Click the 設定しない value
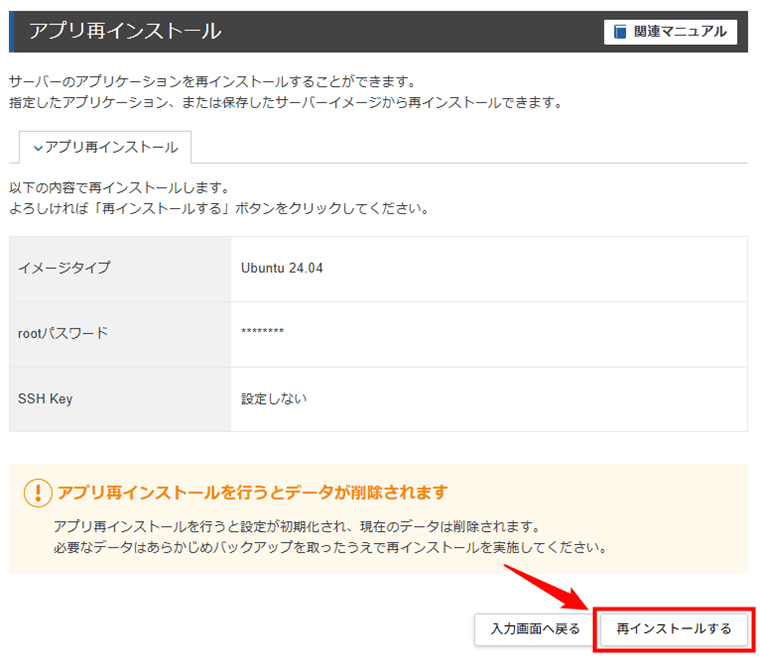This screenshot has width=760, height=665. pos(274,399)
